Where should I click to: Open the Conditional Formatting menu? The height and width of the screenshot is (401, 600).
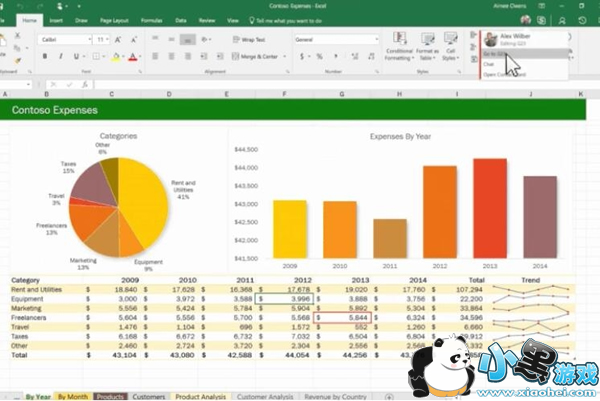tap(399, 46)
